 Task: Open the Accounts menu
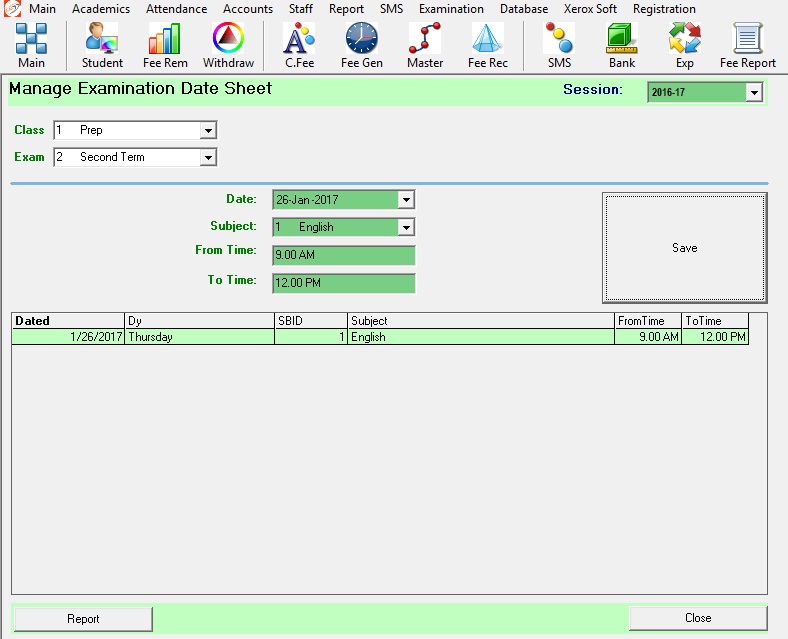pos(248,9)
